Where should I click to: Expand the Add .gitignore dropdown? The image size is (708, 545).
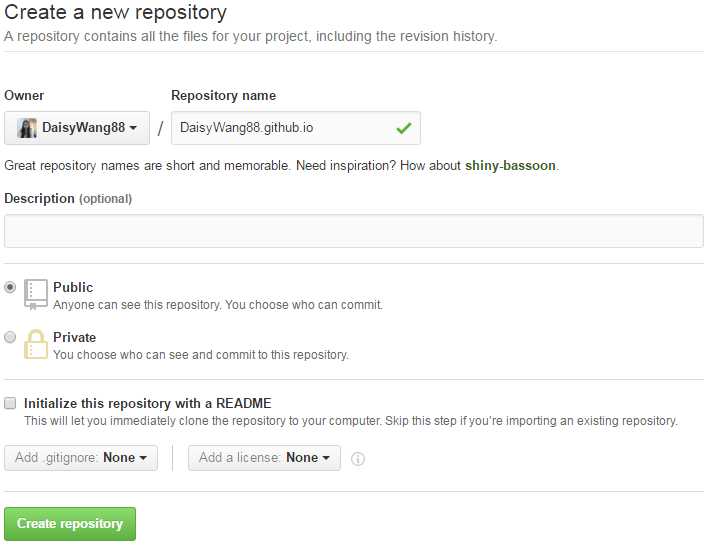click(x=81, y=458)
